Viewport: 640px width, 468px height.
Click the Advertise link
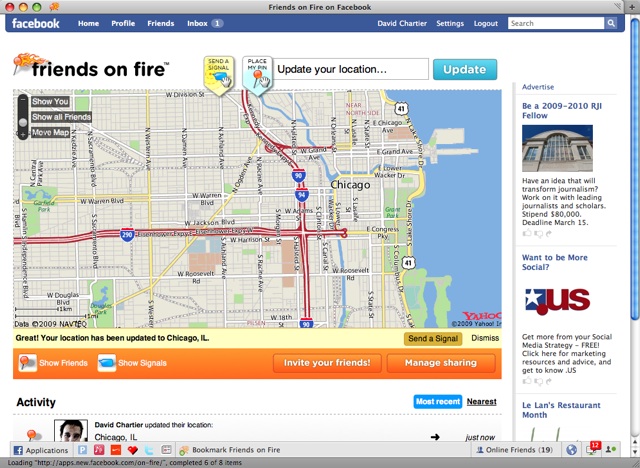pos(538,87)
